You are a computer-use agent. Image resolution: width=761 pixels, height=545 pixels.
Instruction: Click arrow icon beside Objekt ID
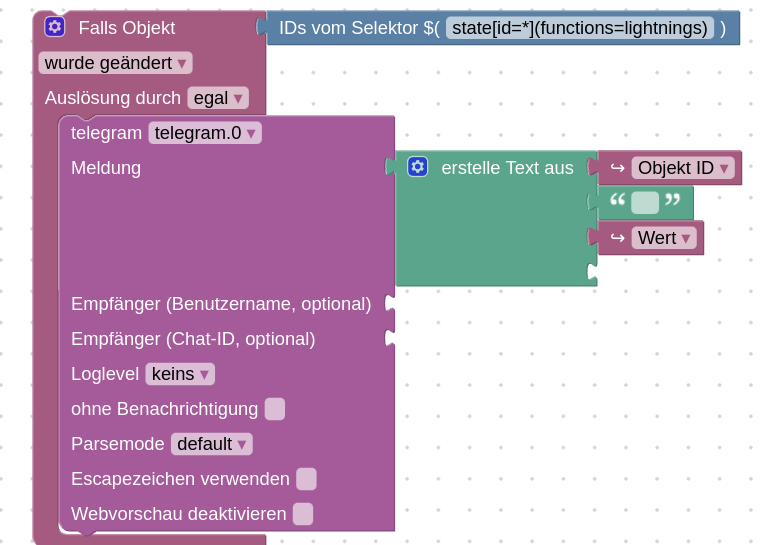pos(618,168)
